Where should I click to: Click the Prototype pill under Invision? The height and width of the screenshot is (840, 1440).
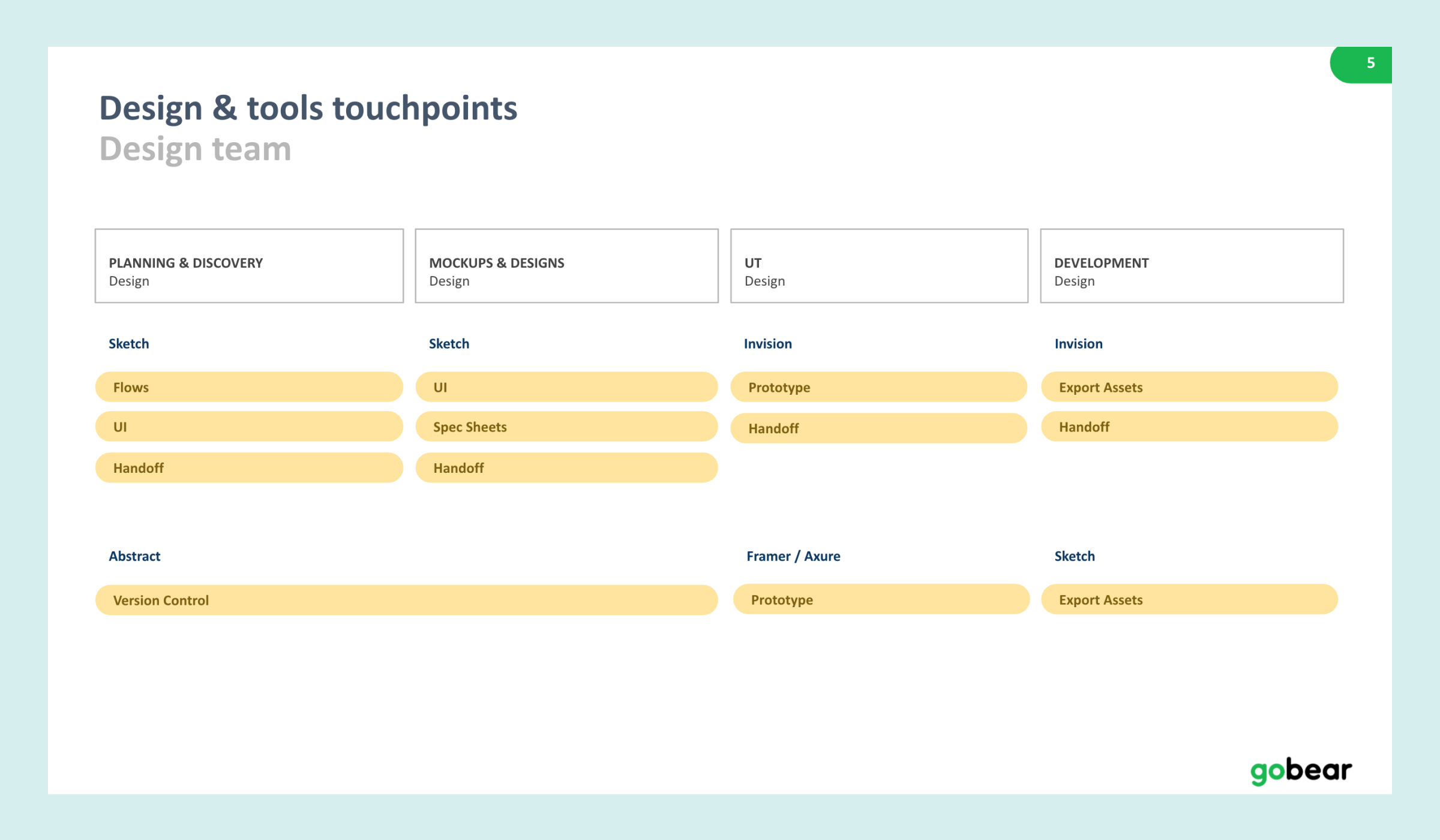(x=878, y=387)
